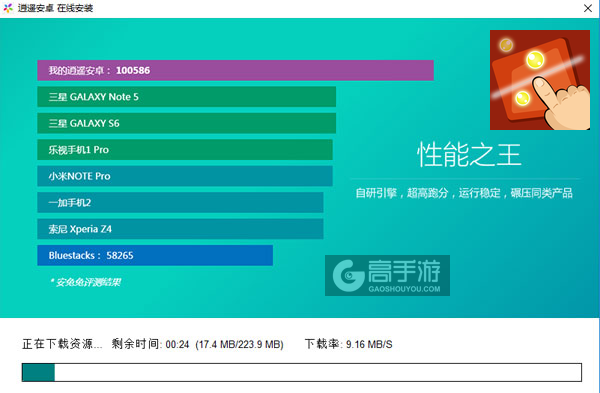This screenshot has height=393, width=600.
Task: Close the 逍遥安卓 installer window
Action: click(x=588, y=8)
